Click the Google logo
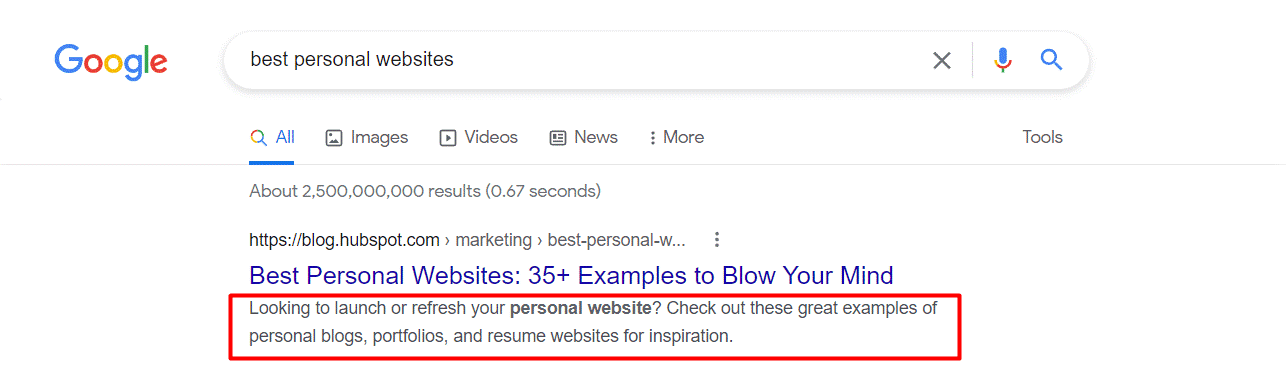This screenshot has width=1286, height=382. [x=111, y=62]
